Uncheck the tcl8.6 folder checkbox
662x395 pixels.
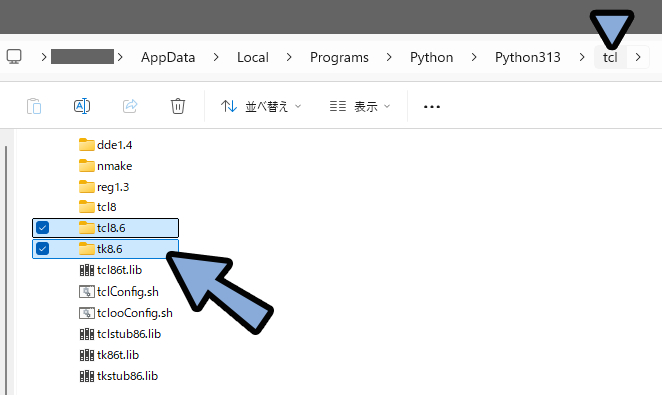pyautogui.click(x=42, y=228)
